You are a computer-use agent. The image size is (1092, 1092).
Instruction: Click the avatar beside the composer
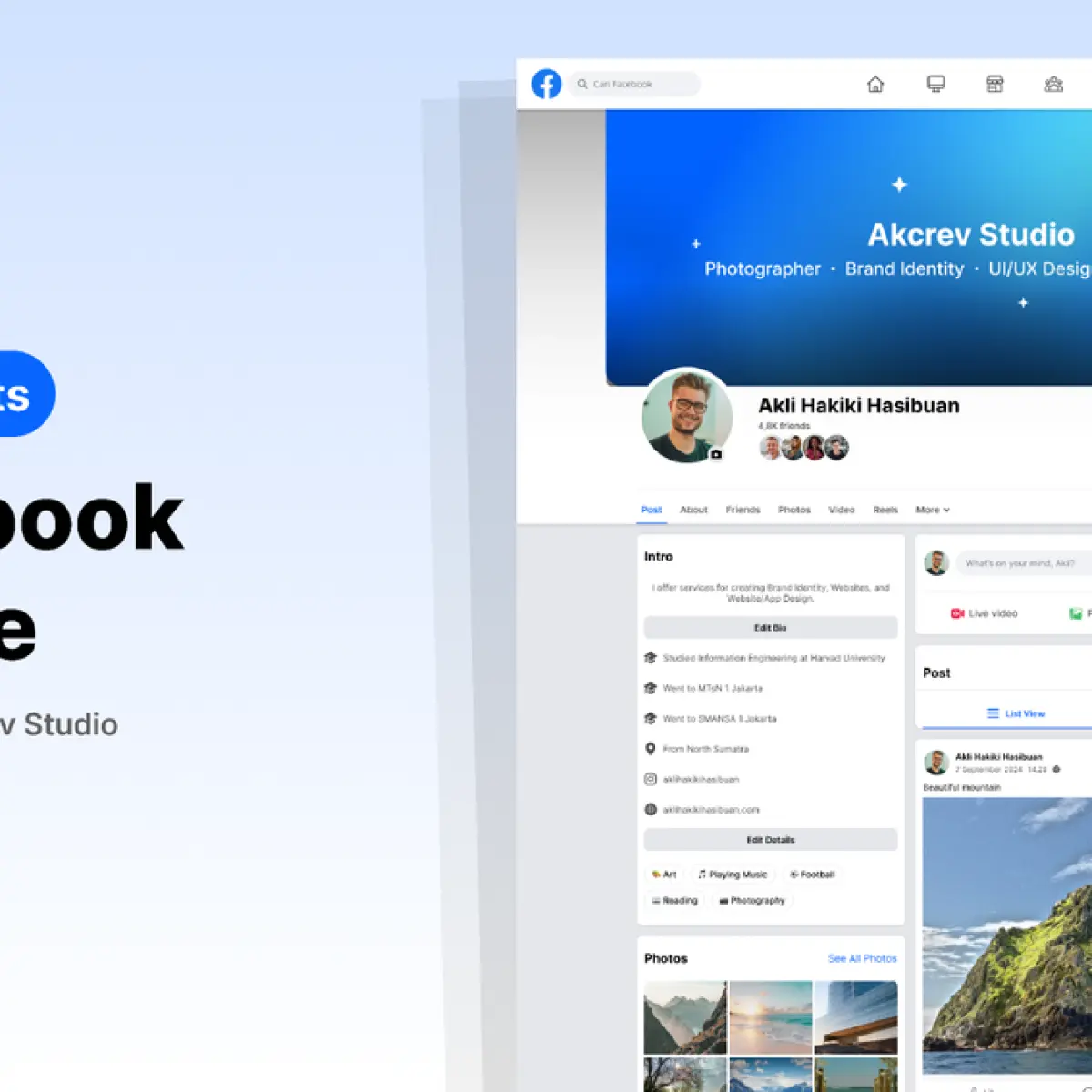[936, 563]
